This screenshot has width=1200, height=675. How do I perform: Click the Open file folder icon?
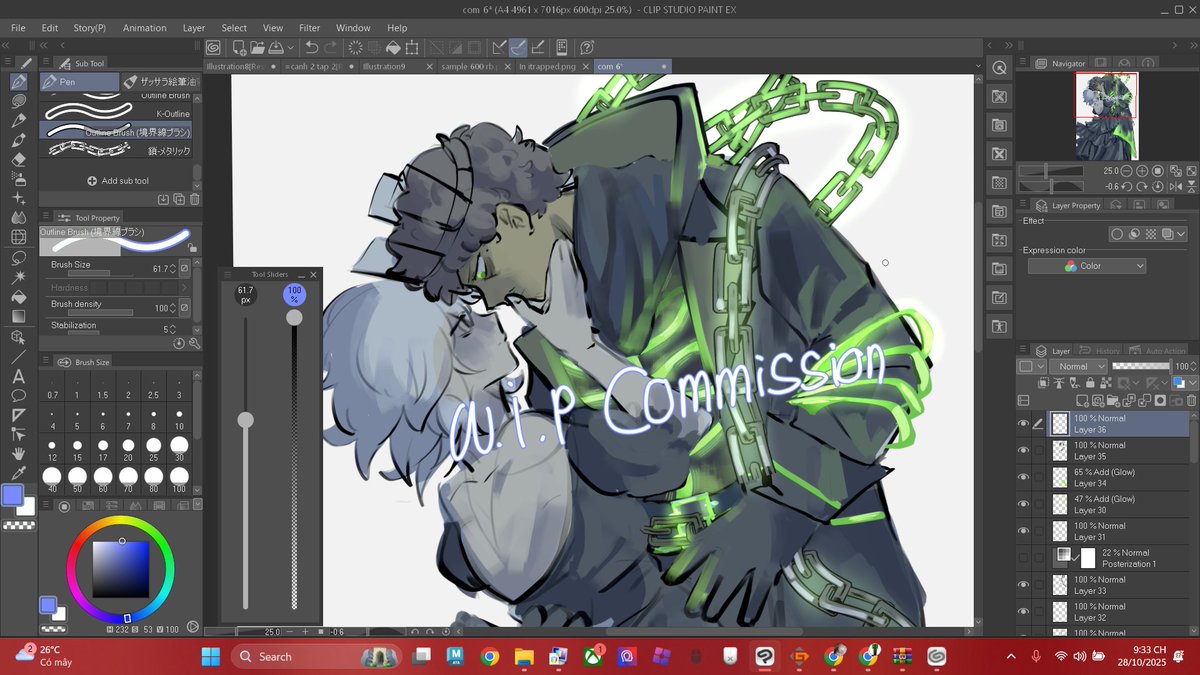click(257, 47)
